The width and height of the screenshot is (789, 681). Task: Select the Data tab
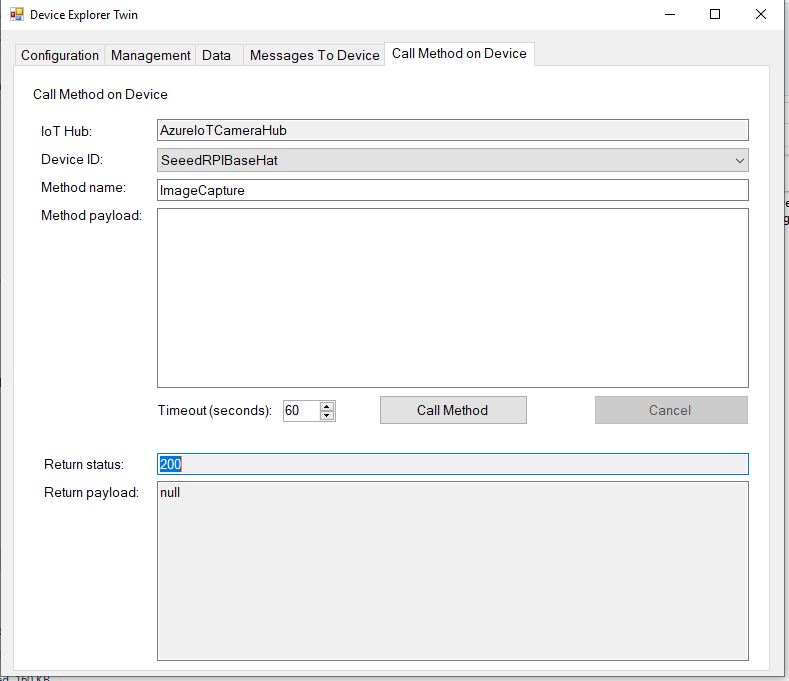point(216,56)
